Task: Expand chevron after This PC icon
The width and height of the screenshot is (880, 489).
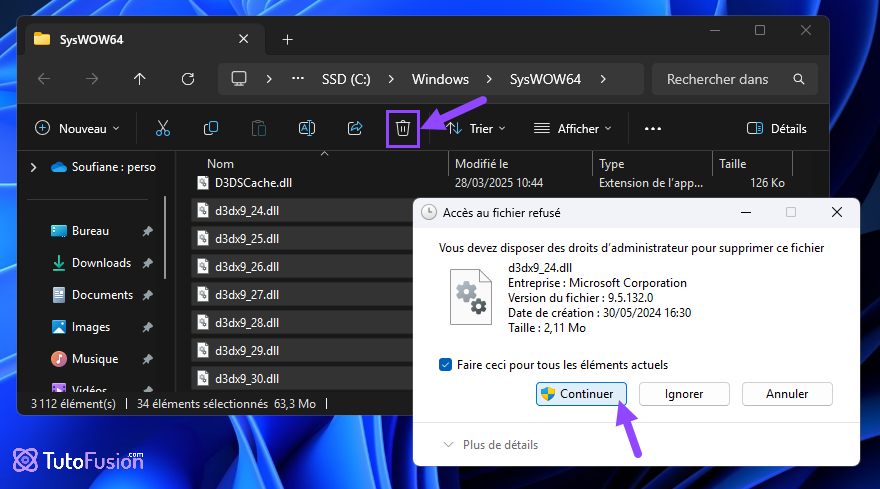Action: [x=269, y=79]
